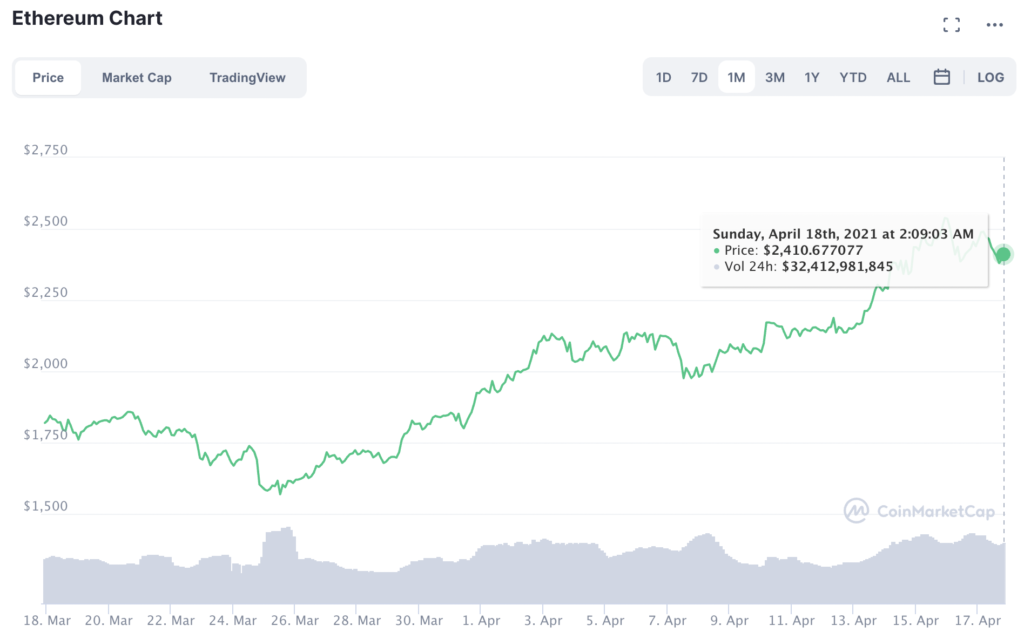This screenshot has width=1024, height=639.
Task: Switch to the Market Cap tab
Action: pyautogui.click(x=137, y=77)
